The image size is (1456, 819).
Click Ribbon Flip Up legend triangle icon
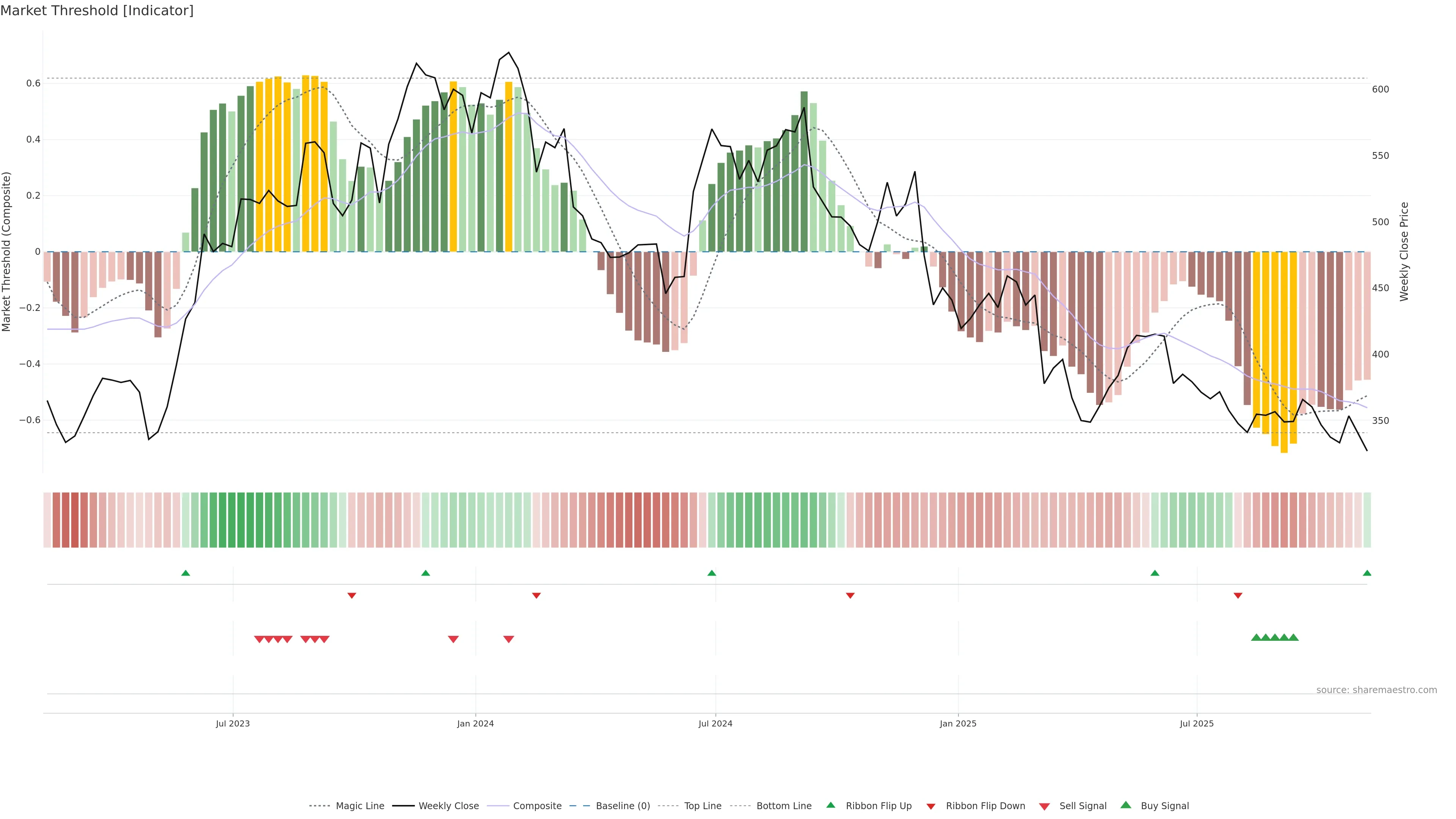[x=830, y=805]
